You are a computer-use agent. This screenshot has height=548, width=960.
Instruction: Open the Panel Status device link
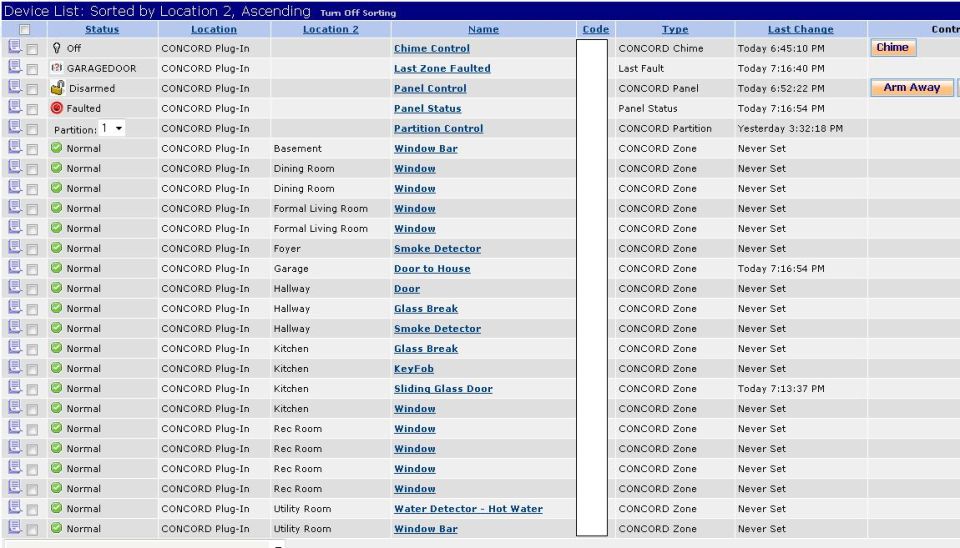click(427, 108)
